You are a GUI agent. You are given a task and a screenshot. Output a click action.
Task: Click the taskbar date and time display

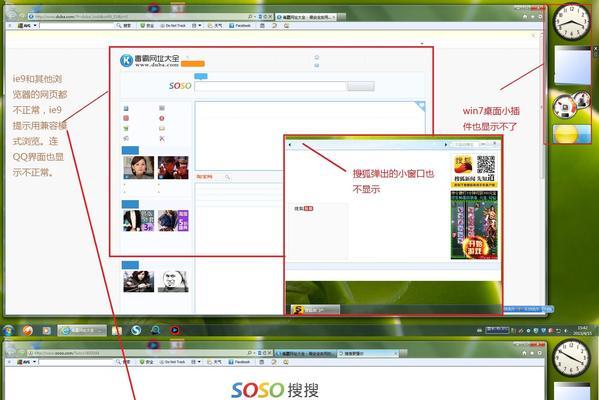pyautogui.click(x=583, y=330)
